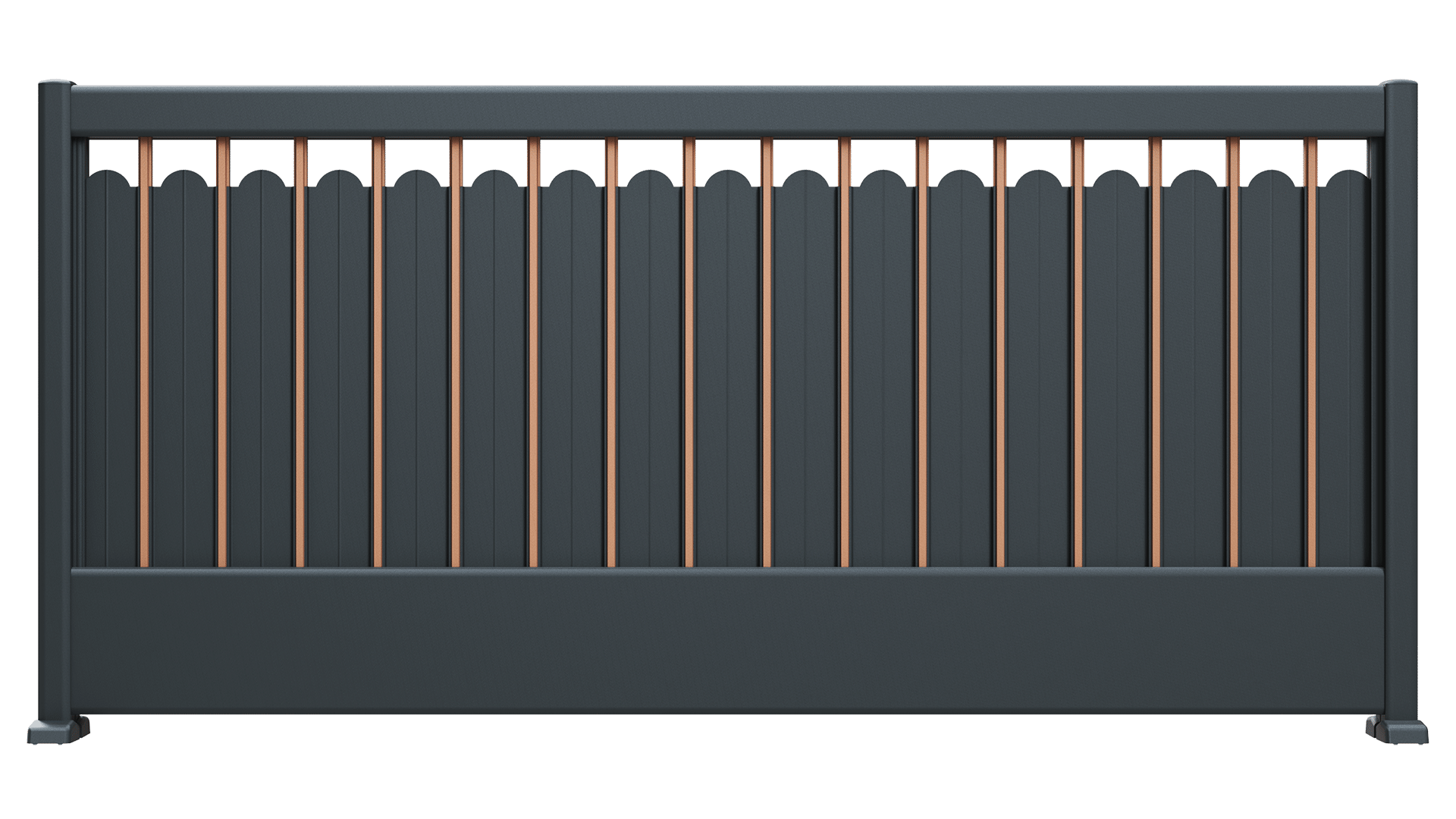
Task: Select the top horizontal rail
Action: [x=728, y=111]
